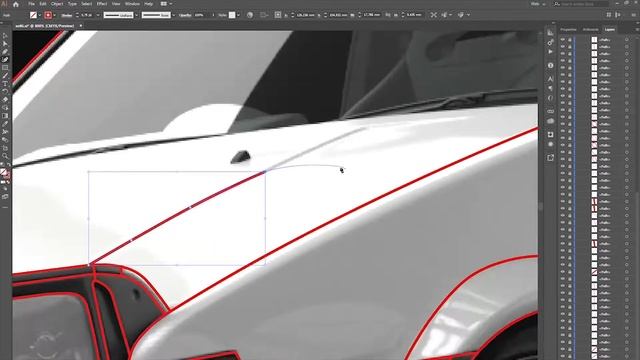640x360 pixels.
Task: Open the Character panel icon in dock
Action: (x=550, y=79)
